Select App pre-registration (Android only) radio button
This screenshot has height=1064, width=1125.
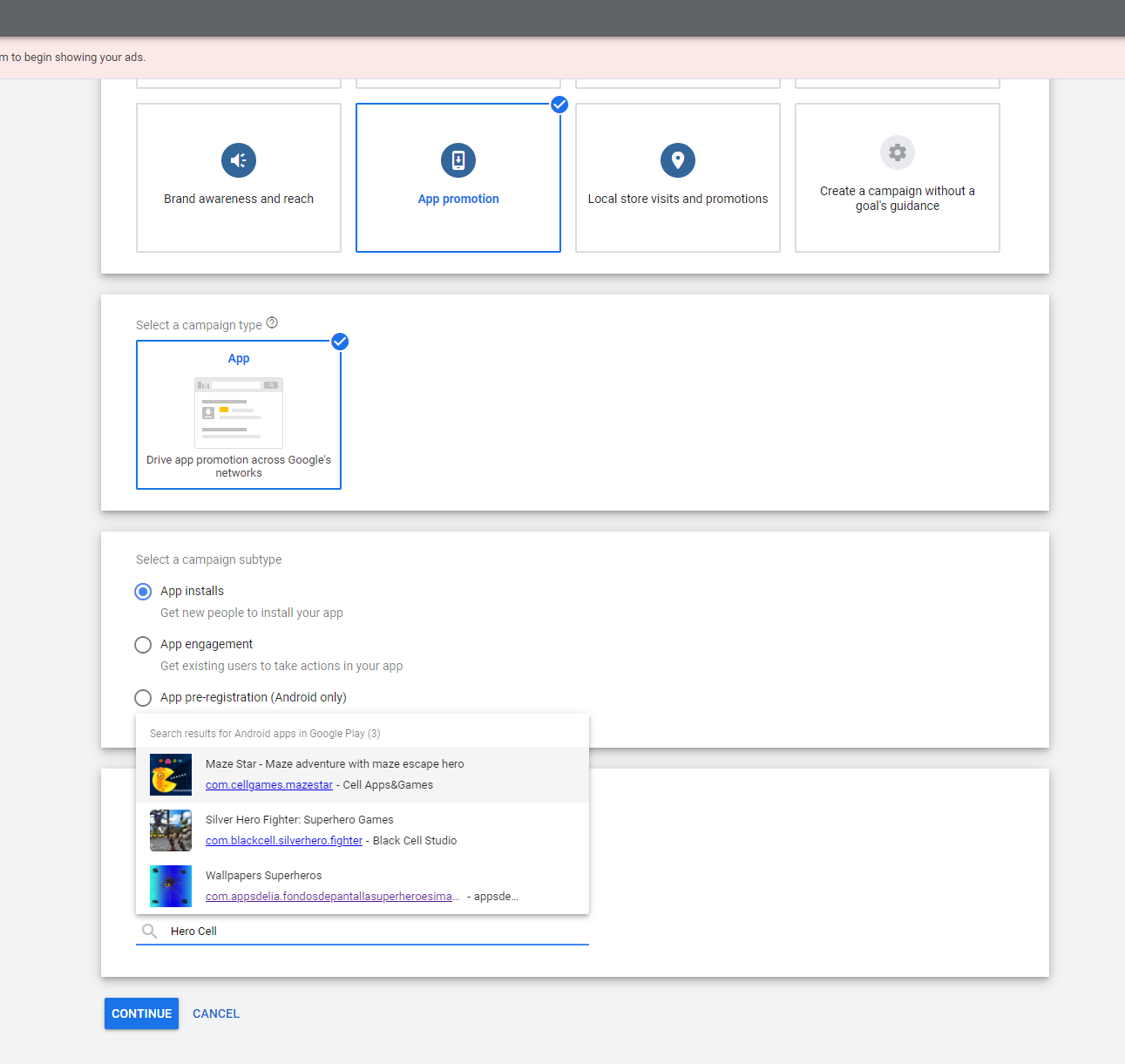pos(143,698)
